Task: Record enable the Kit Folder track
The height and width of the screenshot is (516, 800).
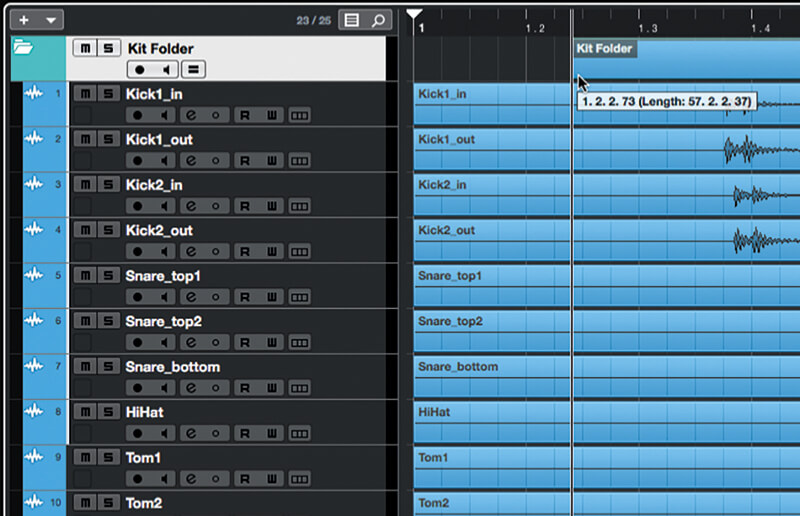Action: (139, 69)
